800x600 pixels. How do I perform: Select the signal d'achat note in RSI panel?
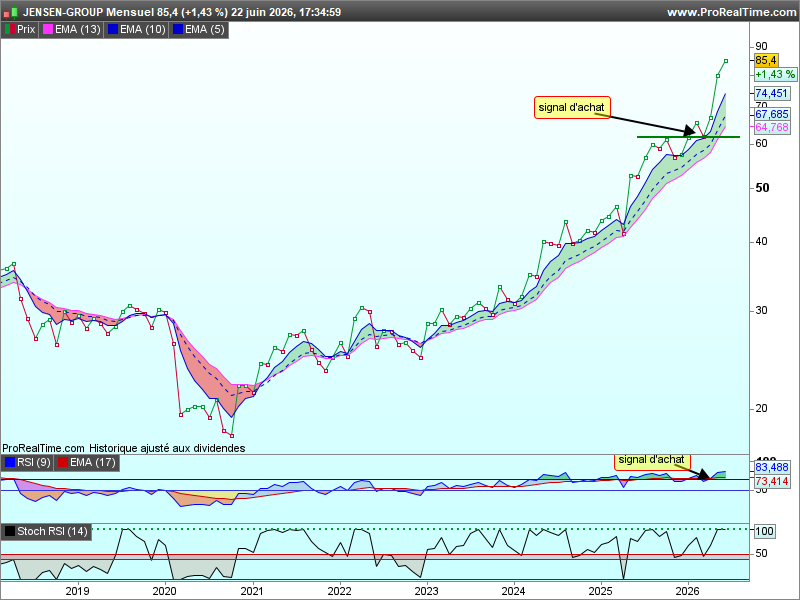coord(652,461)
